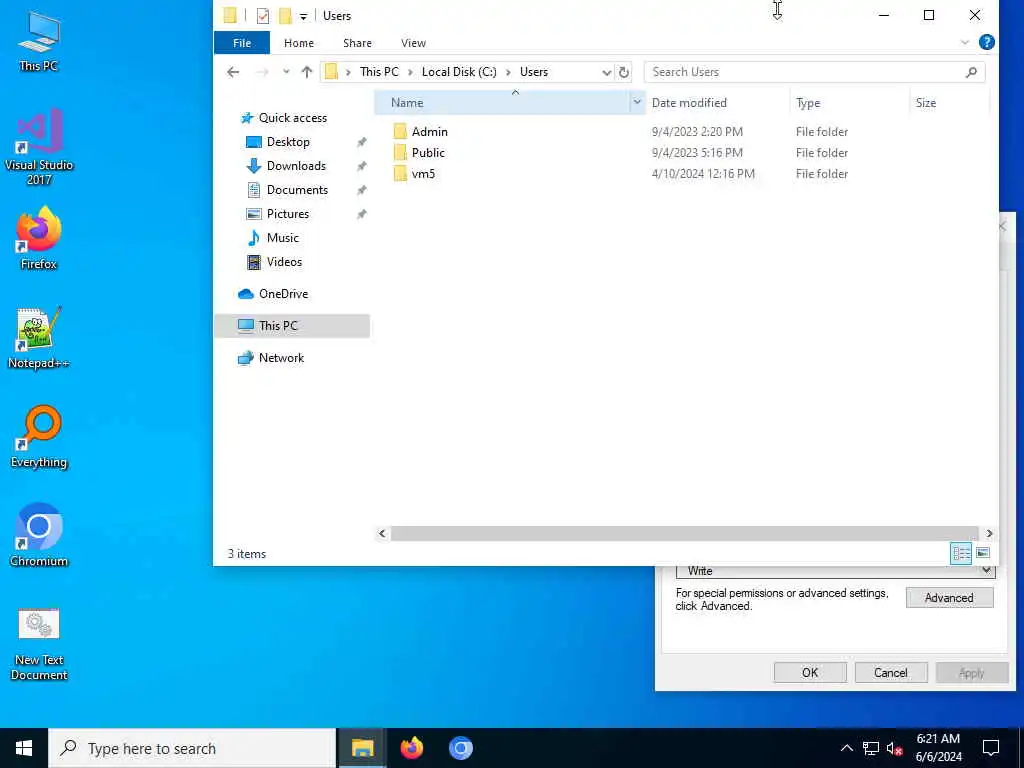
Task: Click the Search Users input field
Action: [x=803, y=72]
